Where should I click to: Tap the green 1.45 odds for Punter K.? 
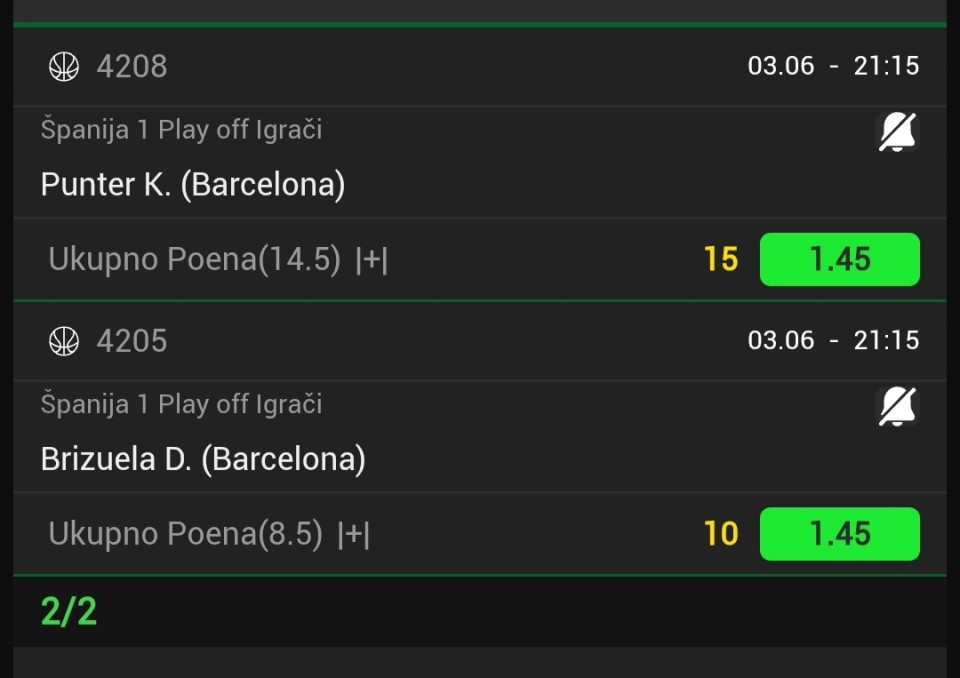click(x=839, y=260)
